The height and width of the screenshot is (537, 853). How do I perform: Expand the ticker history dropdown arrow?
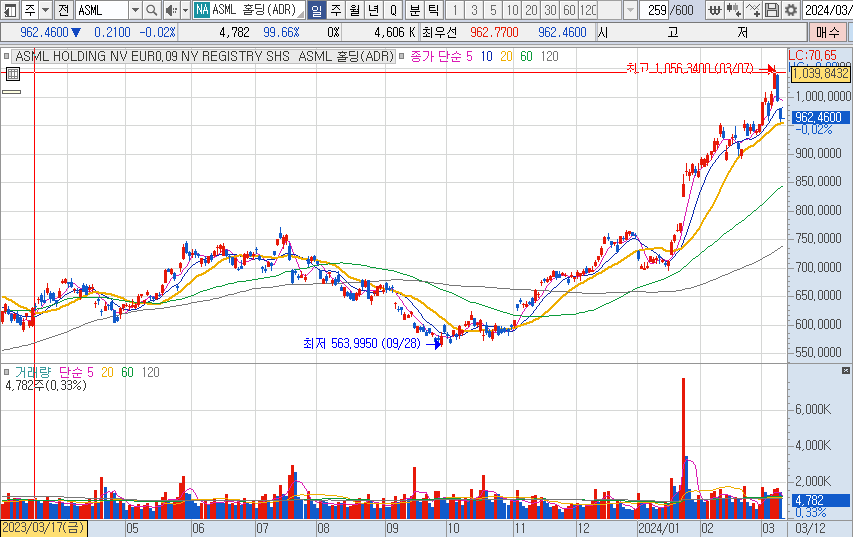coord(135,10)
